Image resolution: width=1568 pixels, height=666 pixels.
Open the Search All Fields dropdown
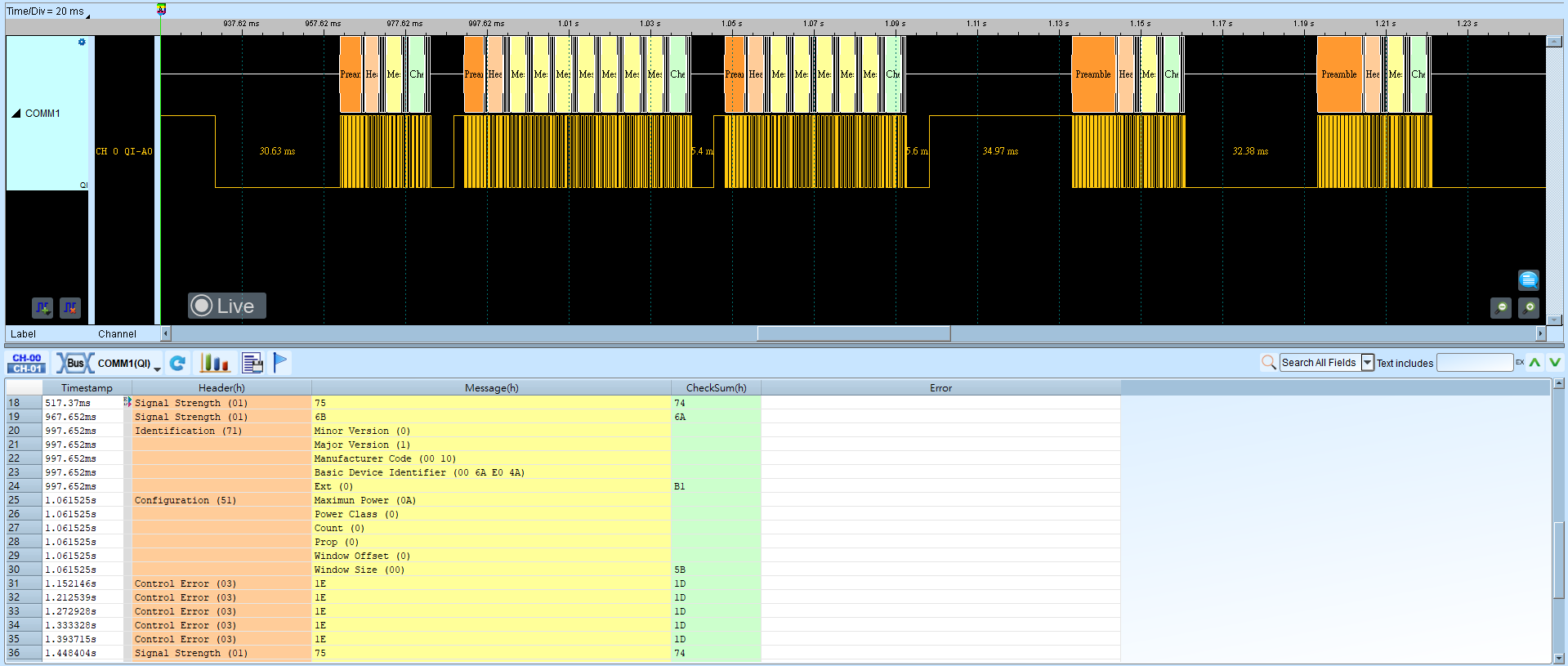click(x=1368, y=363)
